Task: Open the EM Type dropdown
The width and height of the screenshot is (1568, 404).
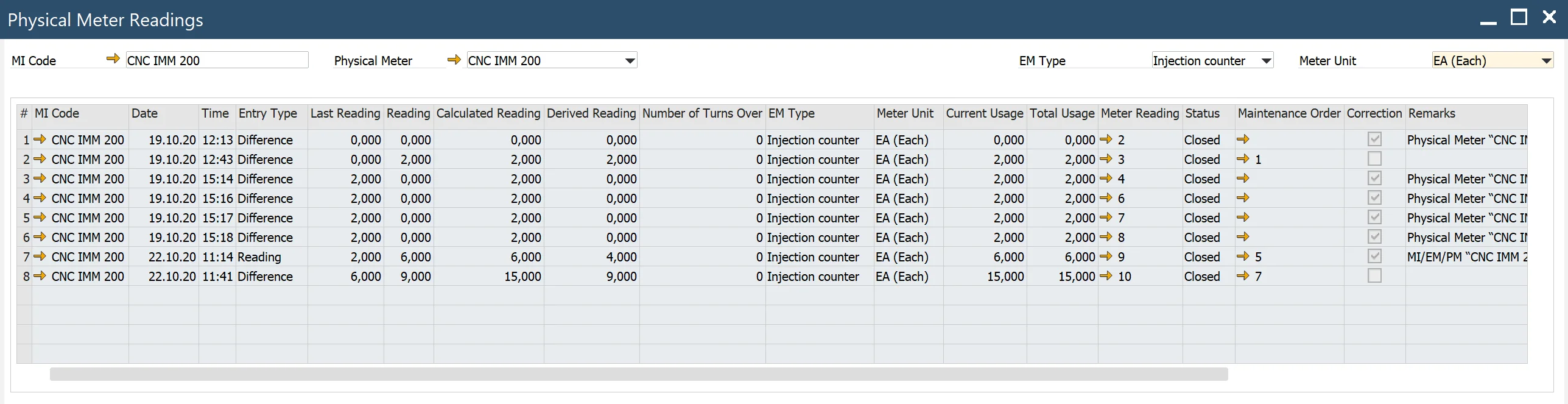Action: 1266,60
